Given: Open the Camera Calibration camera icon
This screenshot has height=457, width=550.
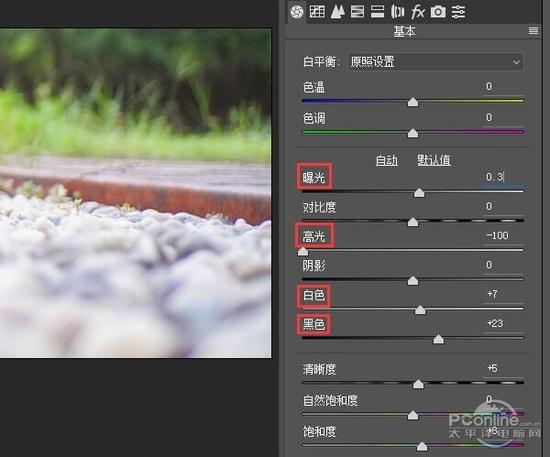Looking at the screenshot, I should [x=438, y=12].
